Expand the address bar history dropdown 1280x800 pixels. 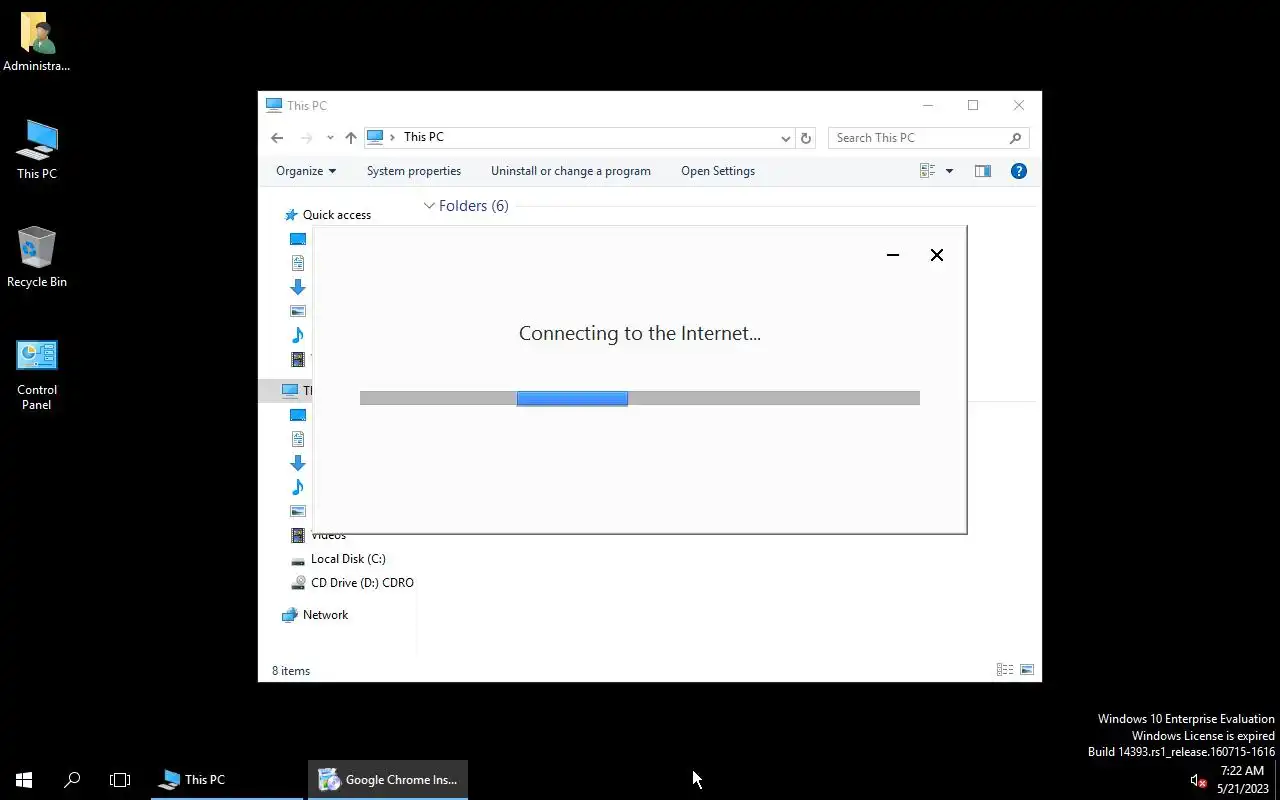[x=785, y=138]
